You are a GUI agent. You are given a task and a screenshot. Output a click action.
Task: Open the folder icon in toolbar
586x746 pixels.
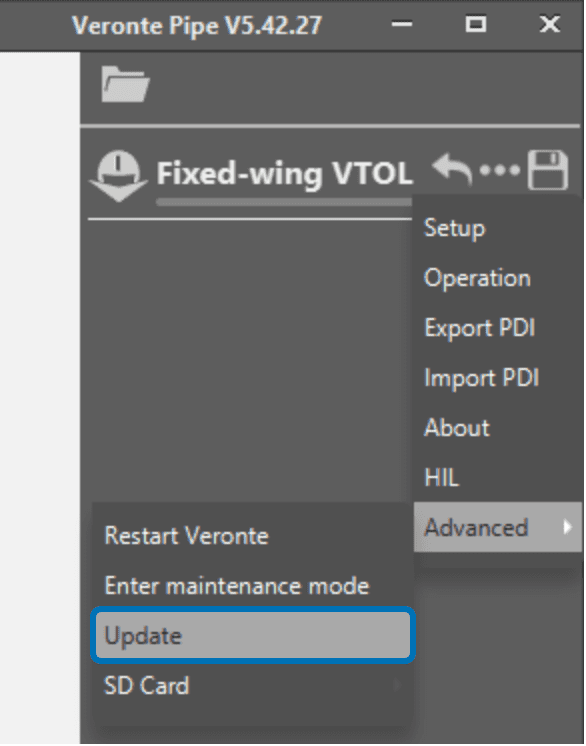click(126, 84)
